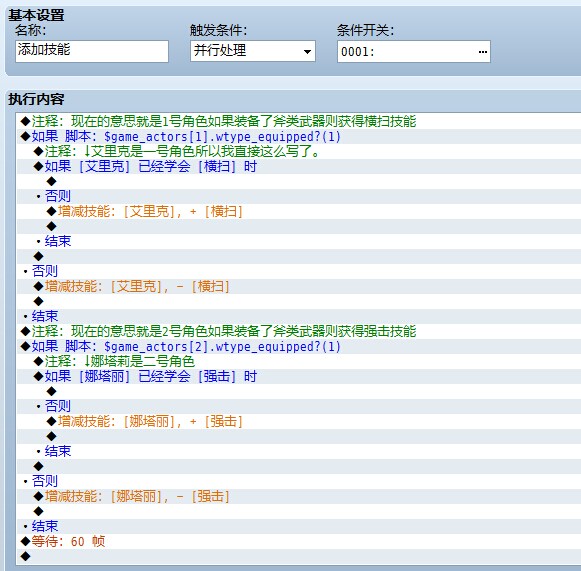
Task: Open the 触发条件 dropdown showing 并行处理
Action: (x=253, y=51)
